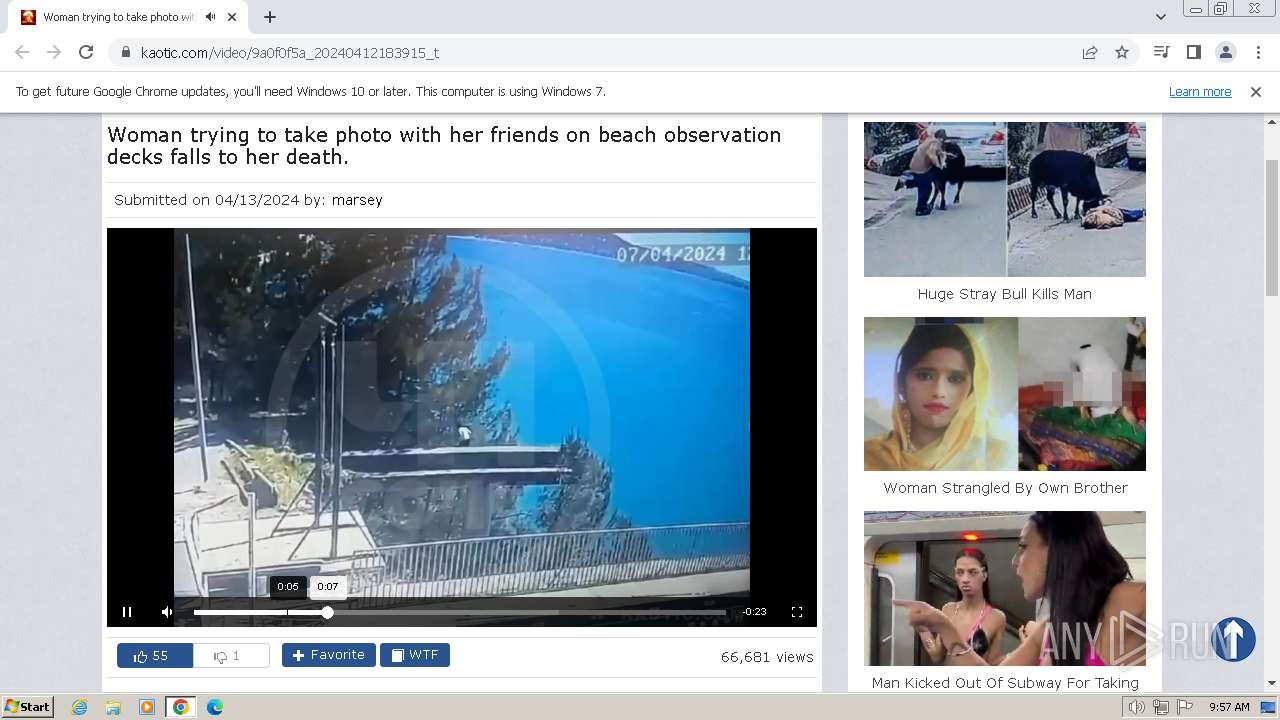Viewport: 1280px width, 720px height.
Task: Open a new browser tab
Action: click(x=270, y=17)
